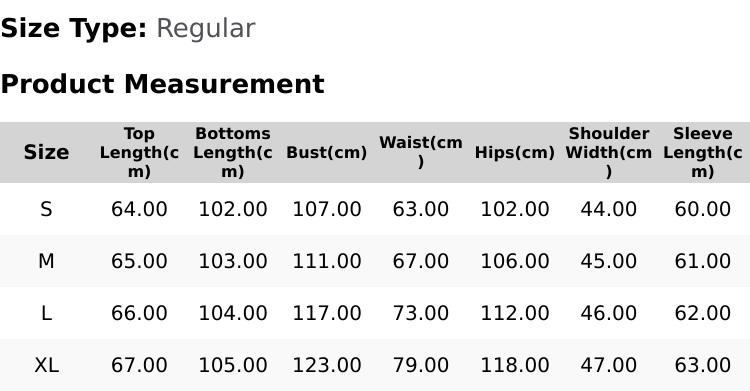Image resolution: width=750 pixels, height=391 pixels.
Task: Click the L size row label
Action: click(46, 313)
